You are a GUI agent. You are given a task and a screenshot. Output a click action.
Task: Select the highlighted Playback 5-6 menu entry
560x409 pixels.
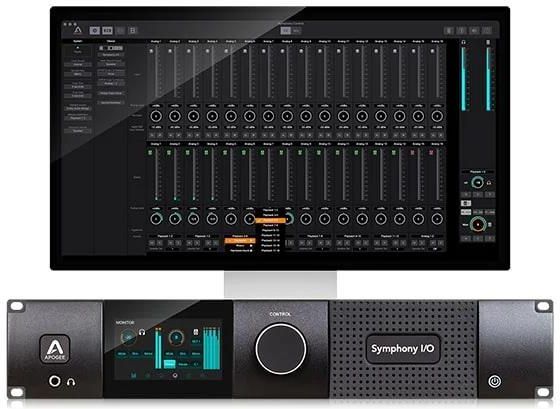[x=270, y=220]
